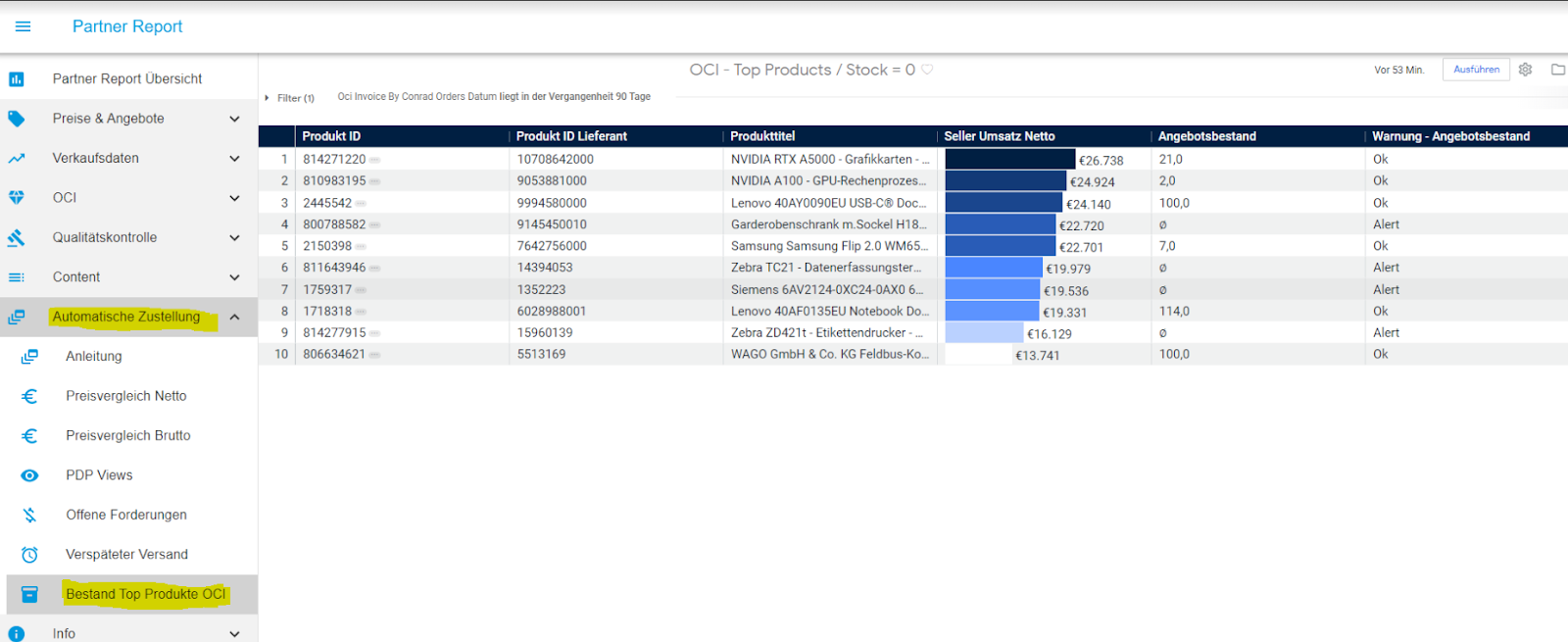Click the OCI diamond icon
Image resolution: width=1568 pixels, height=642 pixels.
pyautogui.click(x=17, y=197)
